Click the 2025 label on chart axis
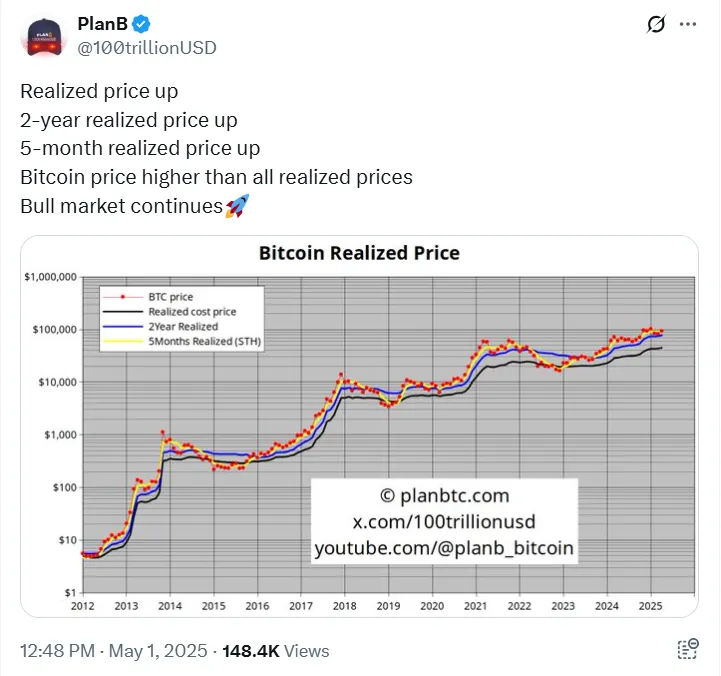 click(650, 606)
